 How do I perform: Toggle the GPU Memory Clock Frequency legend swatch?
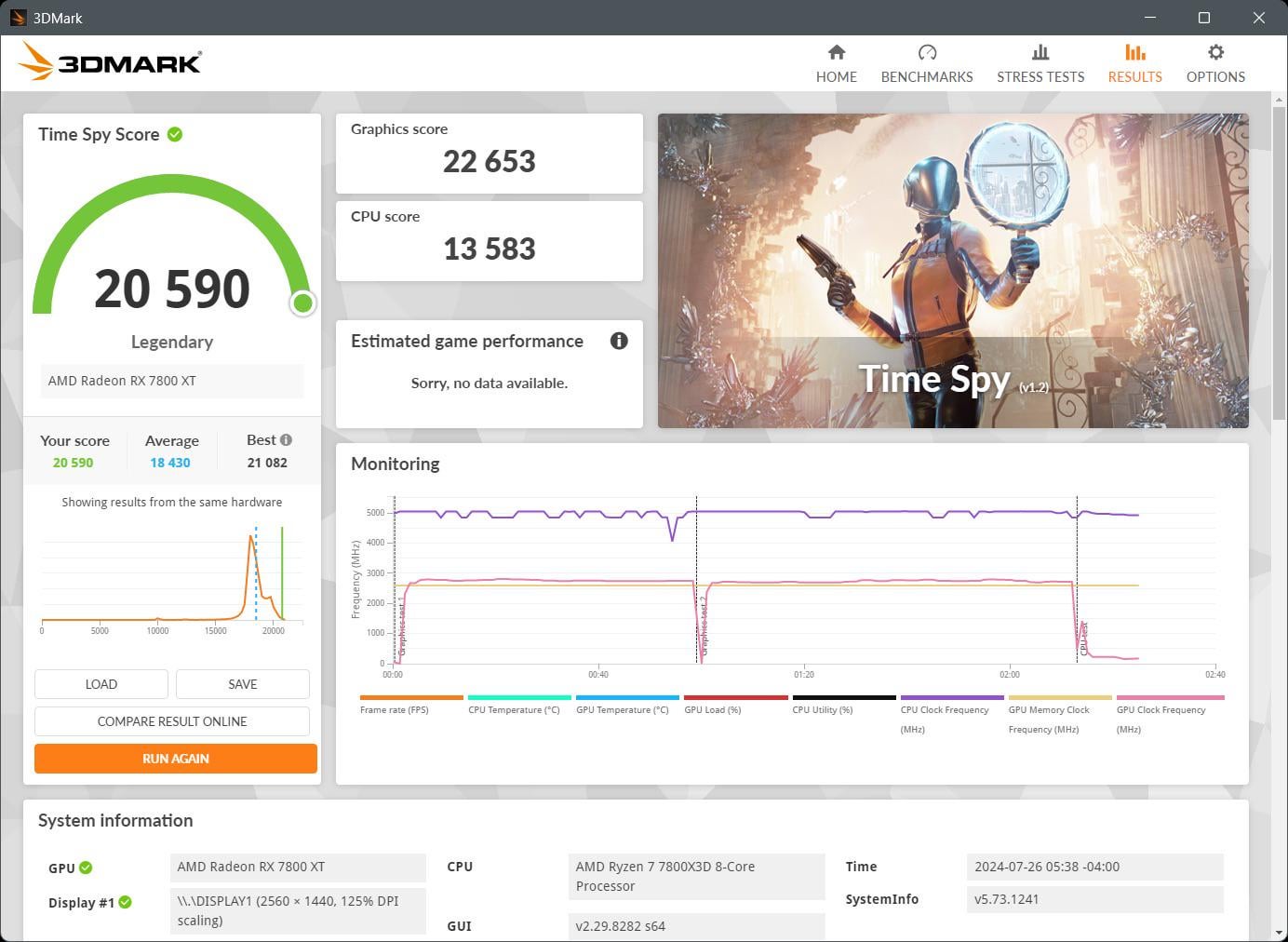[1060, 697]
